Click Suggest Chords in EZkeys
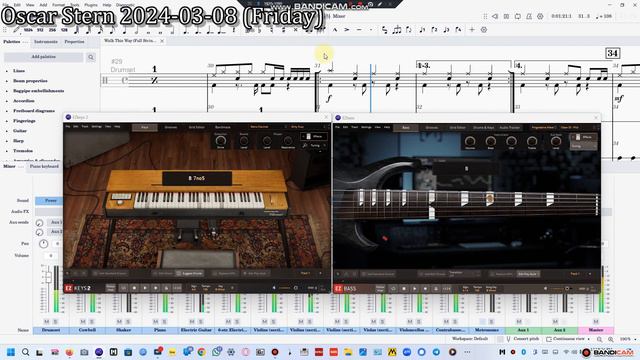 coord(189,273)
